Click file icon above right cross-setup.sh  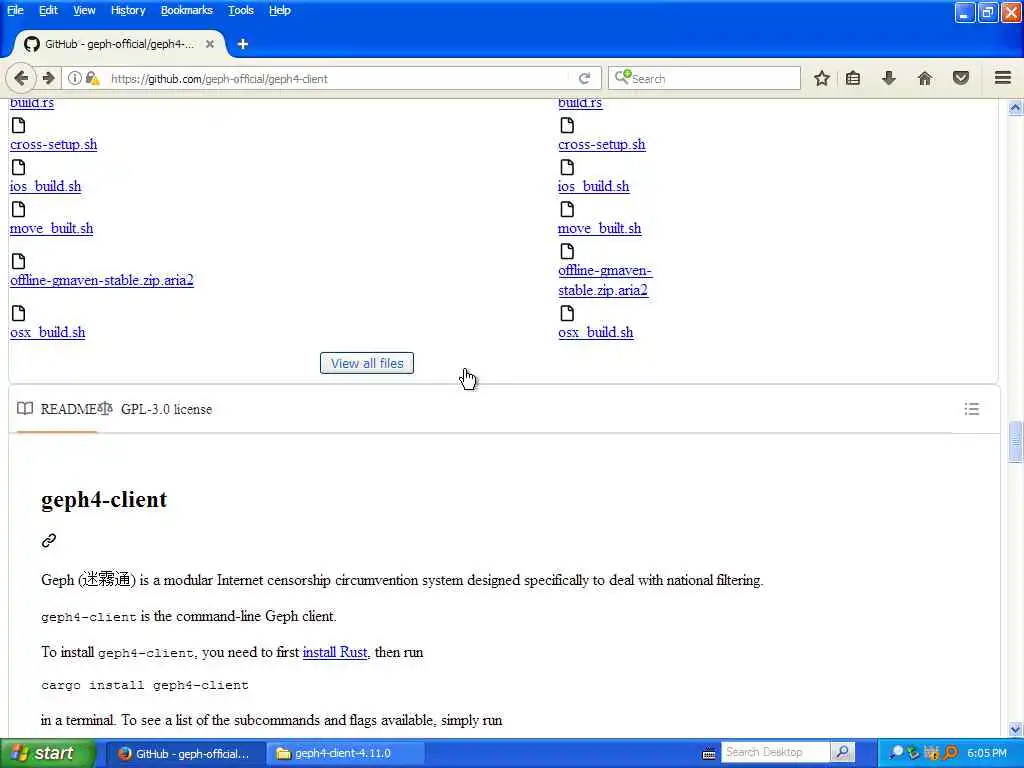pyautogui.click(x=567, y=125)
